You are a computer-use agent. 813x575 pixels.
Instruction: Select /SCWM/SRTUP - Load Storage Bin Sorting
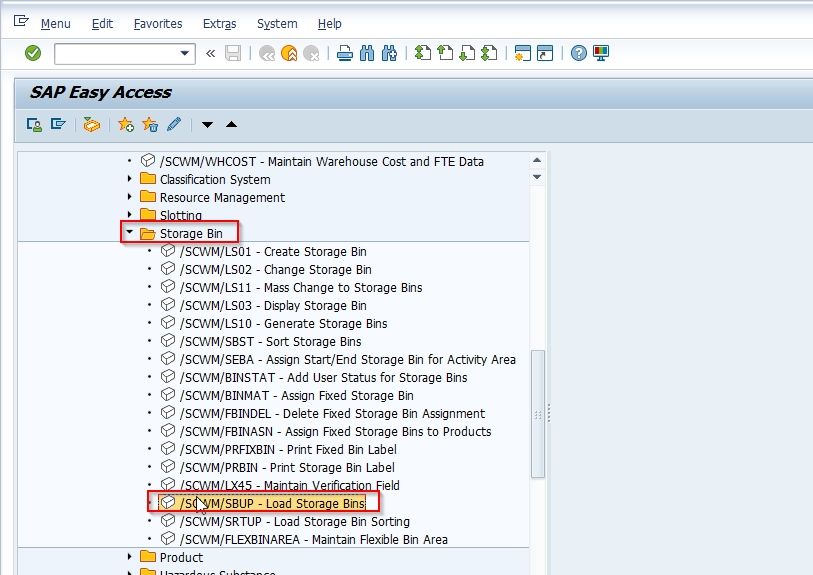295,521
